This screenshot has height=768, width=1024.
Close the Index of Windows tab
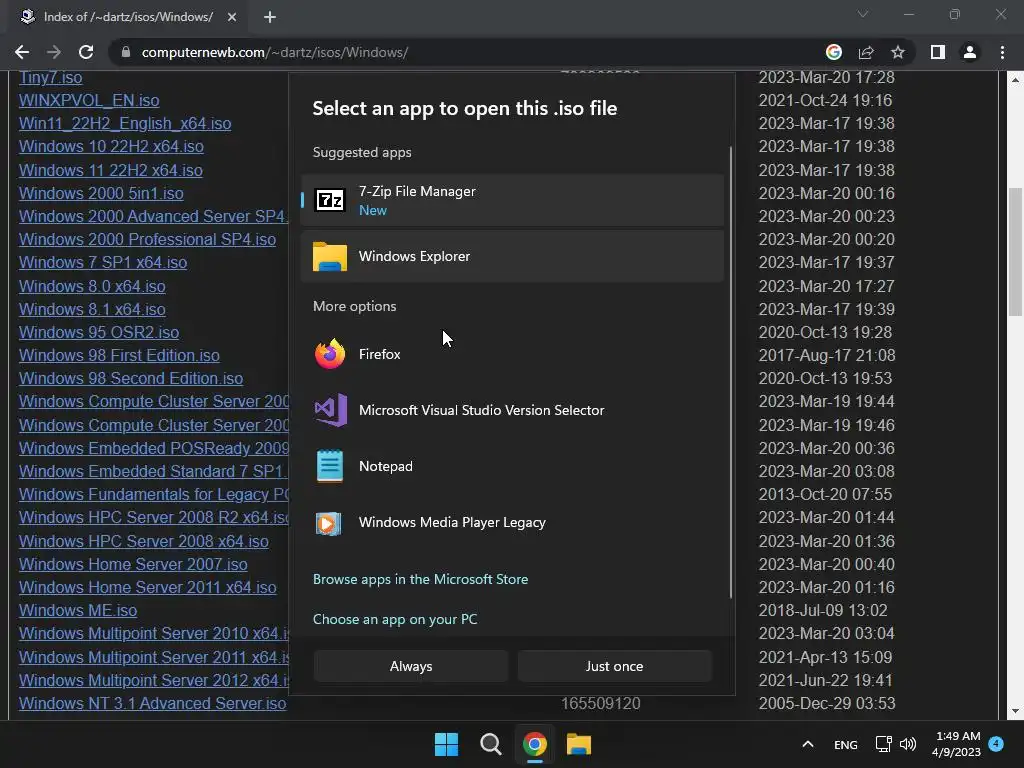tap(232, 17)
